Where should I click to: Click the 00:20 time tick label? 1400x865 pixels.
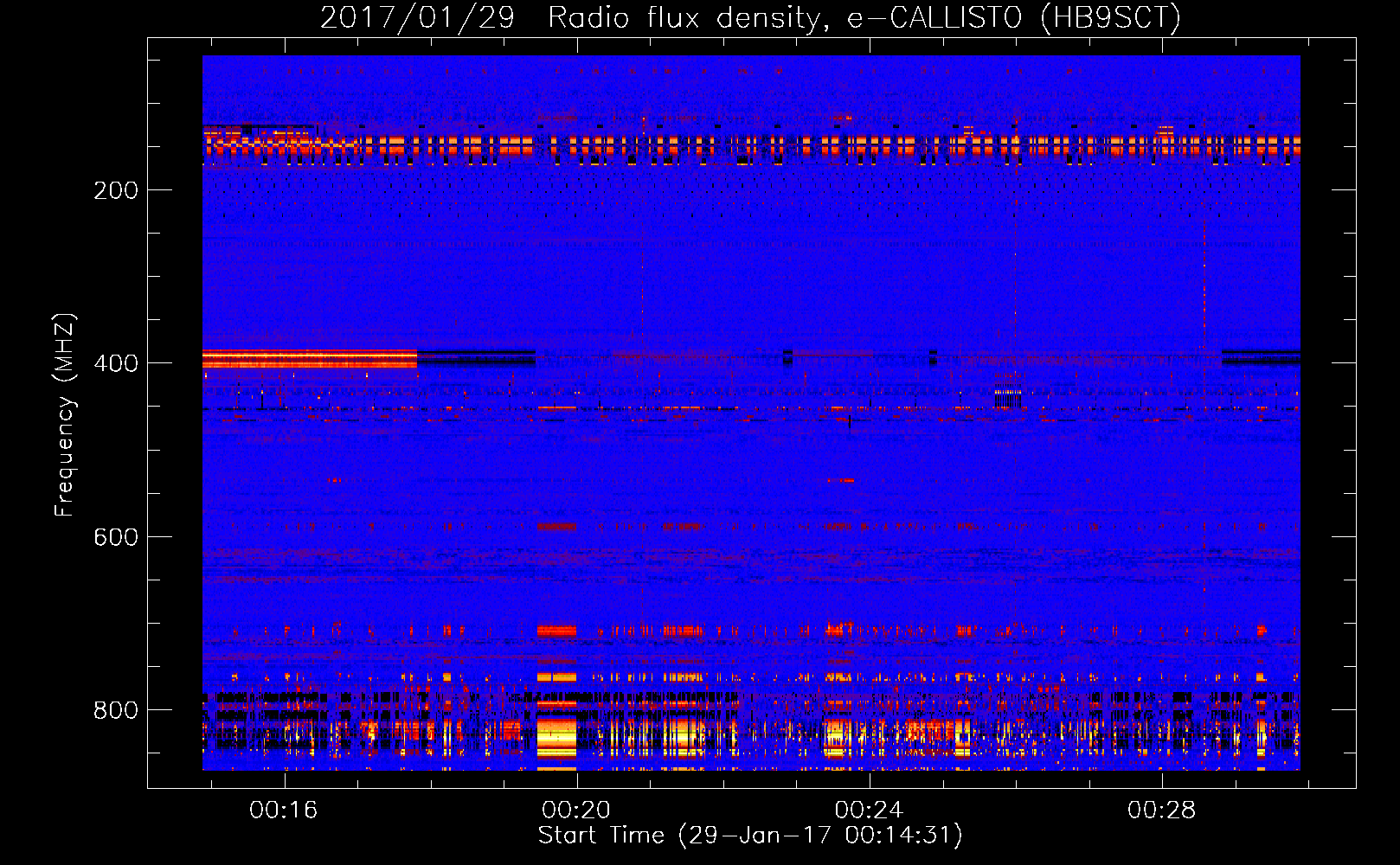(x=576, y=811)
